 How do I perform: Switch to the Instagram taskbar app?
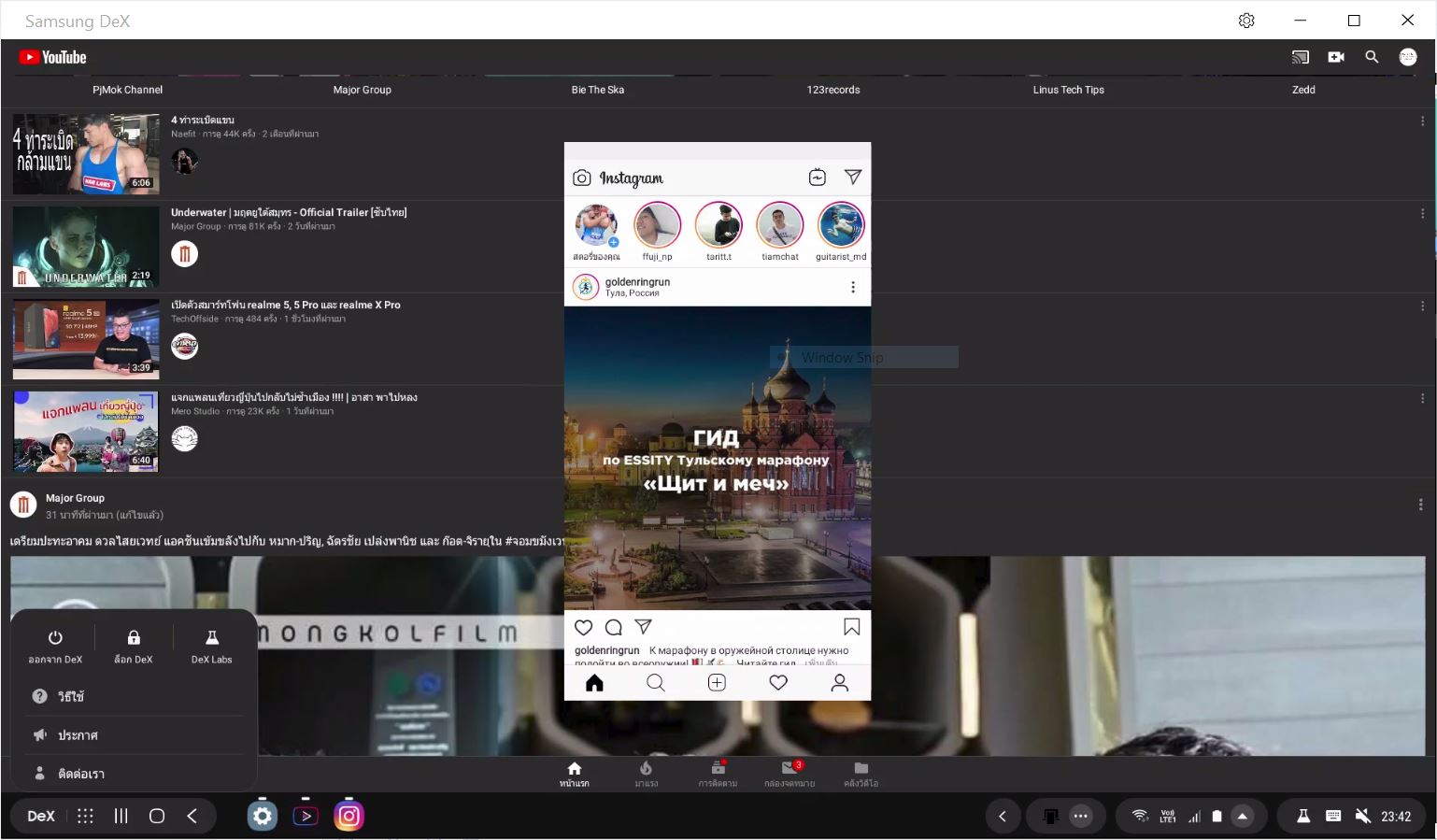pos(349,816)
